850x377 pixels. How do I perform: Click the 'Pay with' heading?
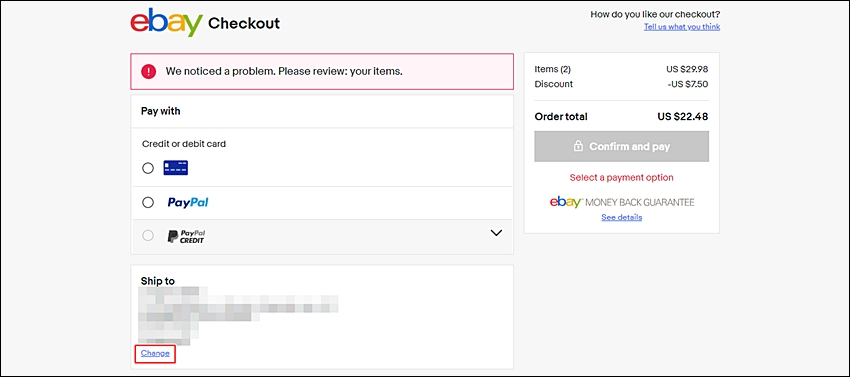click(x=160, y=111)
